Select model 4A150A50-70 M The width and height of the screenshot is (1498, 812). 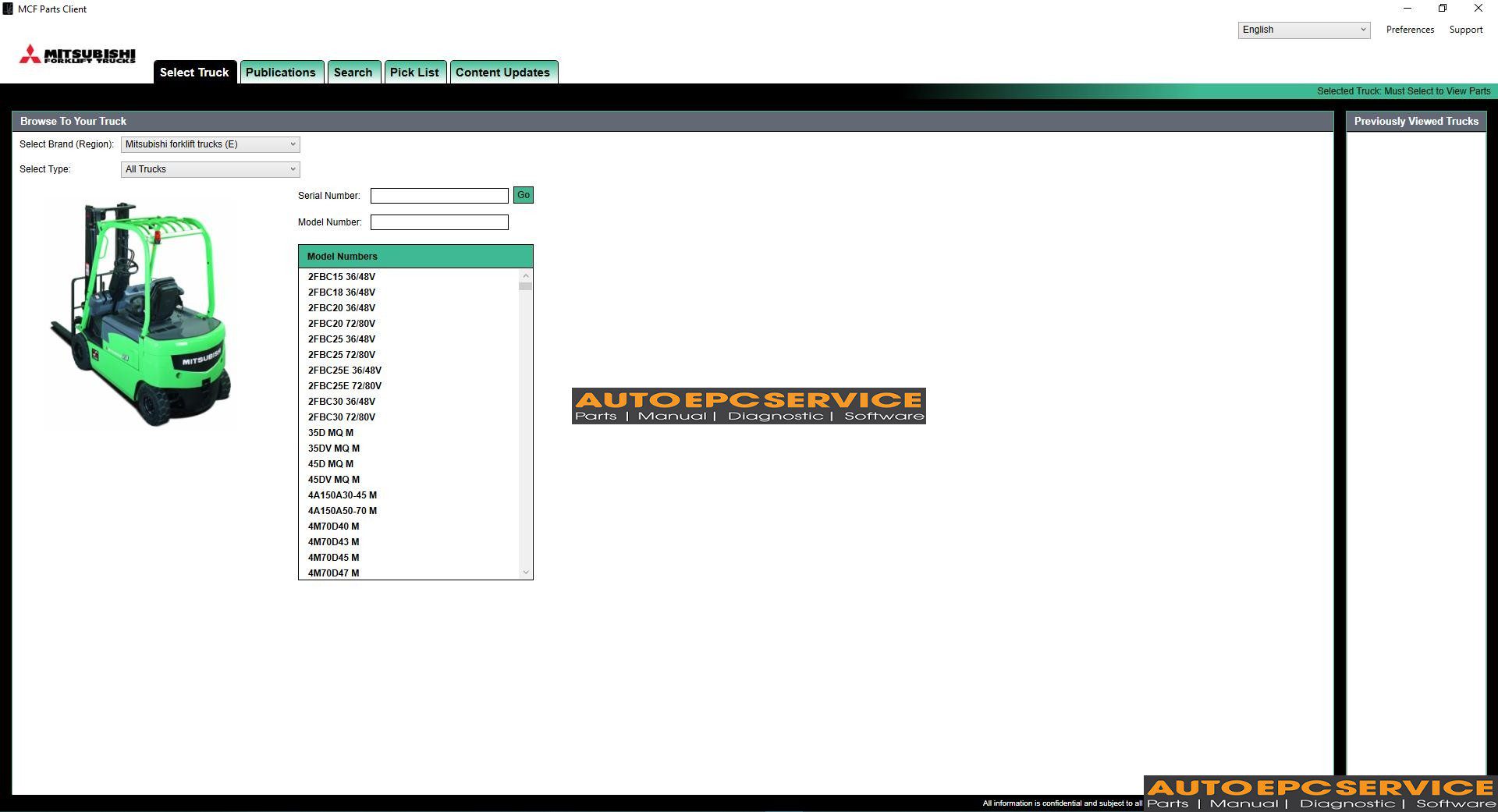(x=409, y=511)
